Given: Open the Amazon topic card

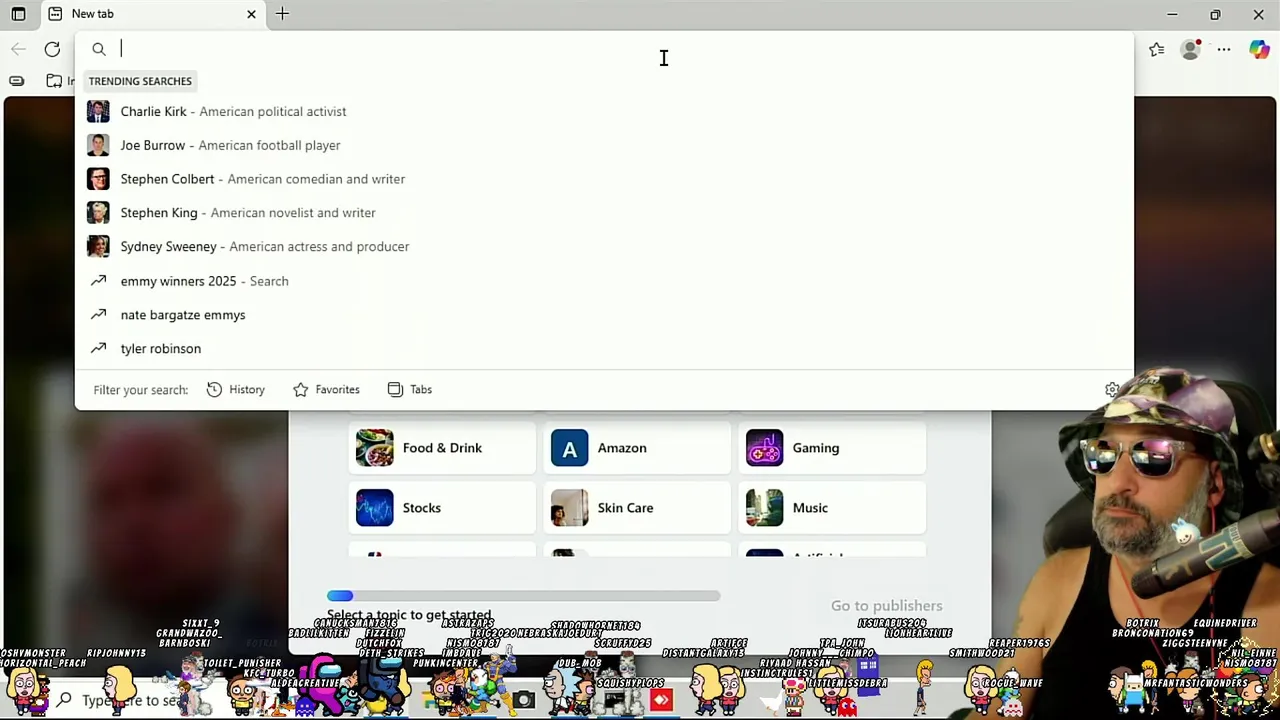Looking at the screenshot, I should point(638,448).
